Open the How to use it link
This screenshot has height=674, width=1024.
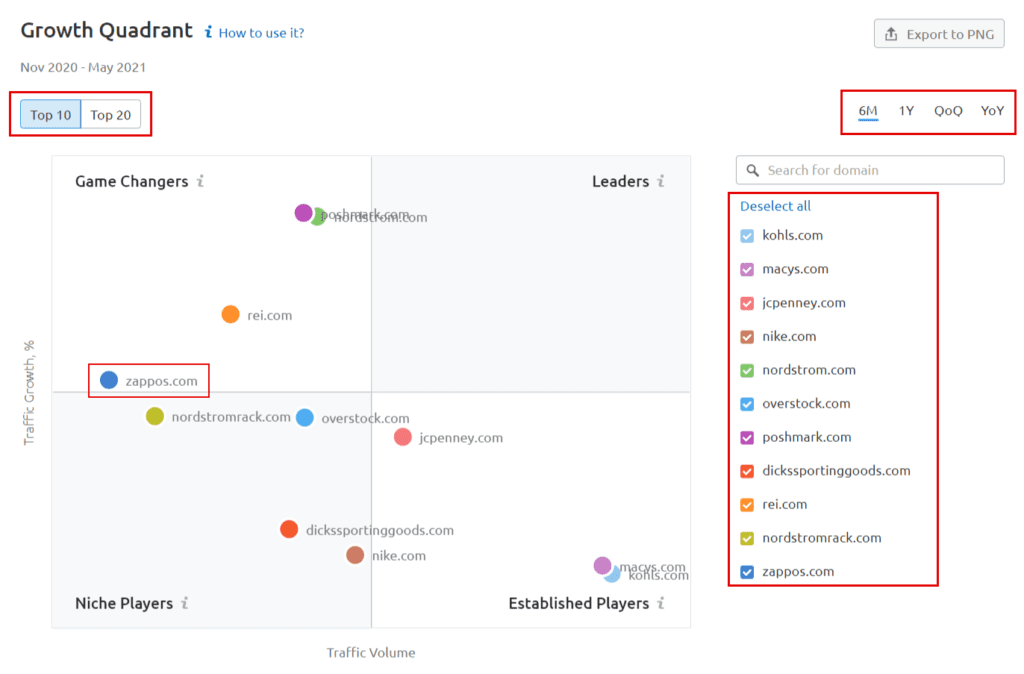point(261,33)
